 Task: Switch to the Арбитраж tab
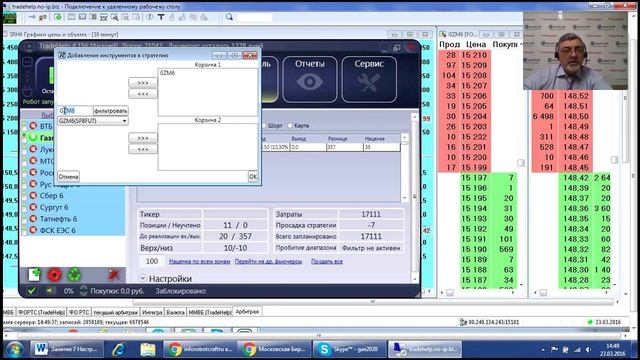[247, 312]
